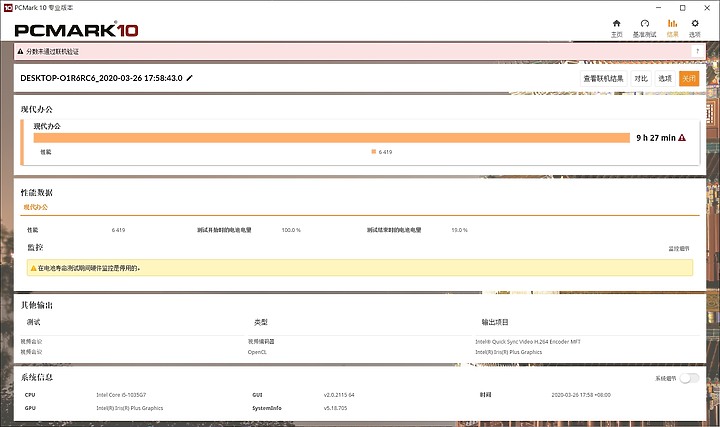Click the 查看联机结果 button
This screenshot has height=427, width=720.
coord(603,79)
